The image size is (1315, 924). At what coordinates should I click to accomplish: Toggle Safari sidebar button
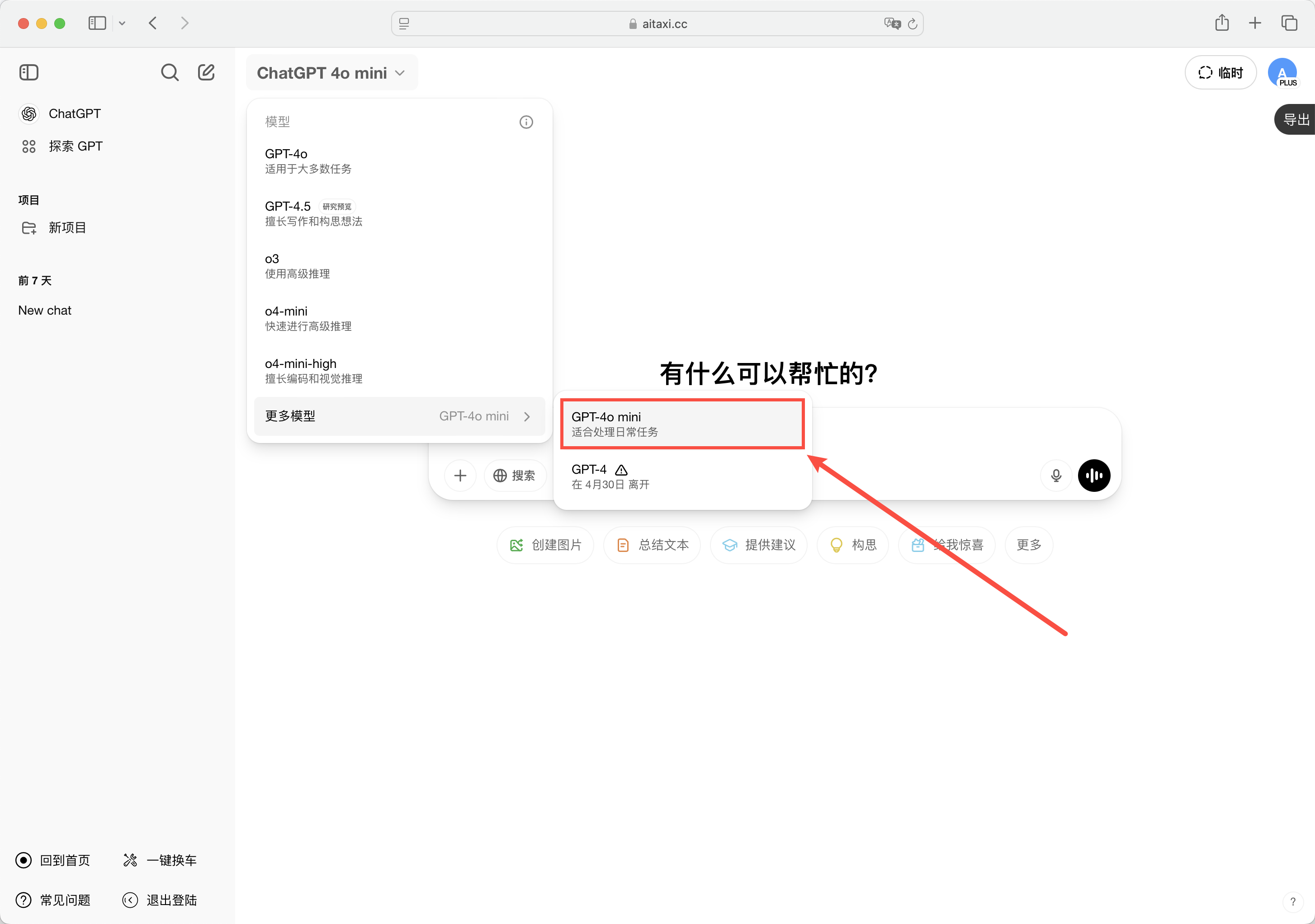[97, 24]
